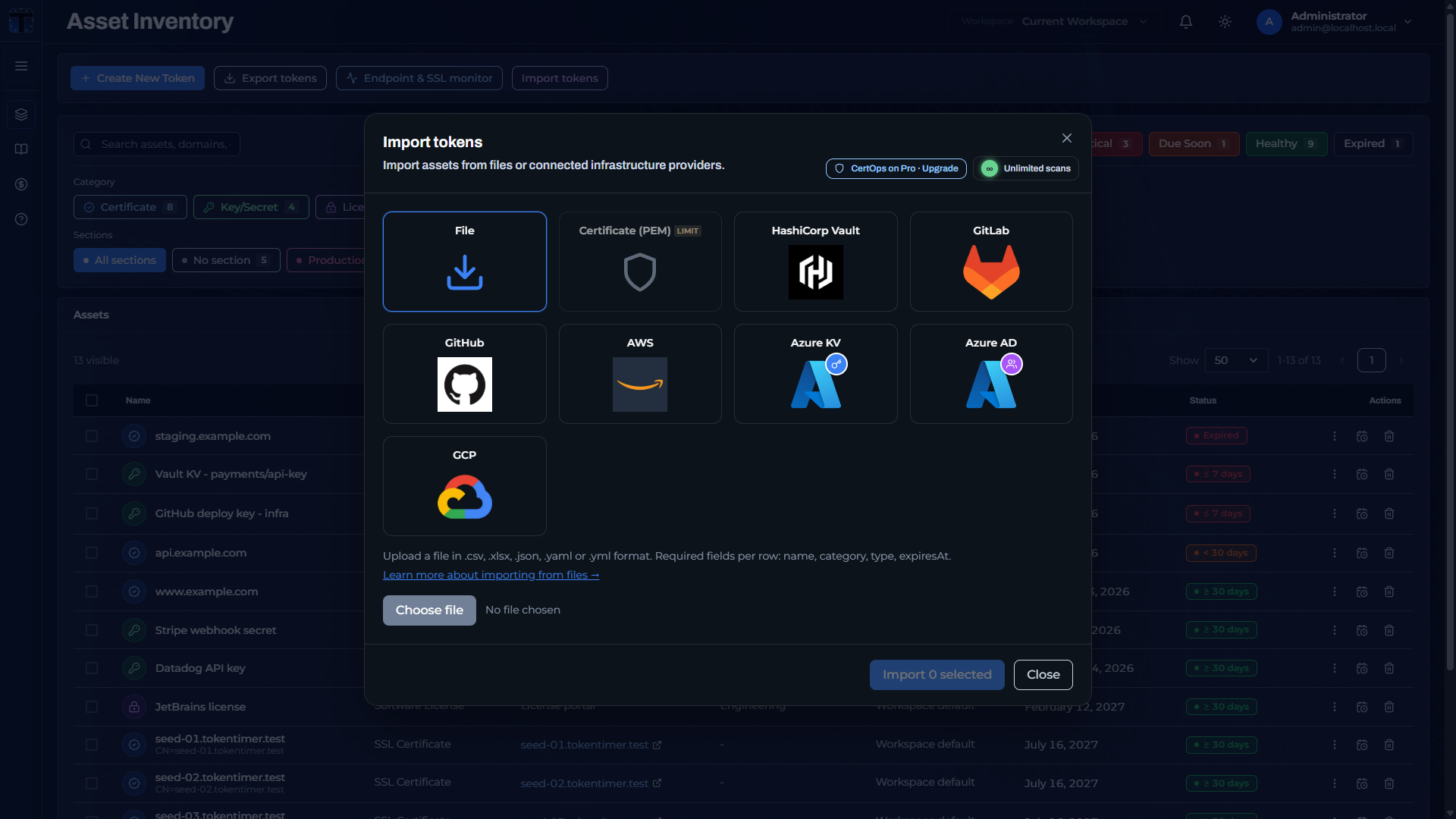This screenshot has width=1456, height=819.
Task: Delete the GitHub deploy key - infra row
Action: (x=1389, y=513)
